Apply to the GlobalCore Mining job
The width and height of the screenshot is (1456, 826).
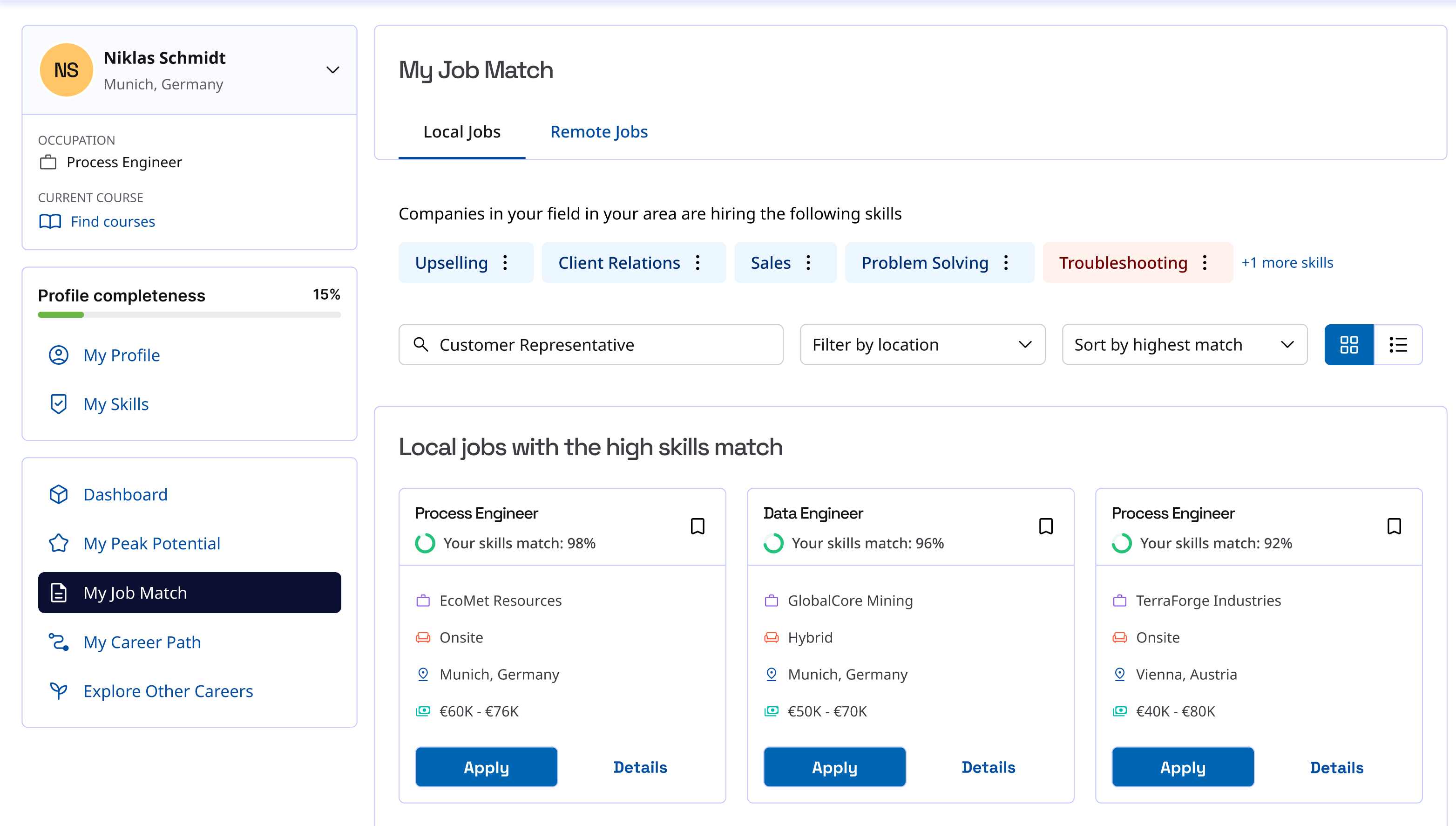point(834,767)
